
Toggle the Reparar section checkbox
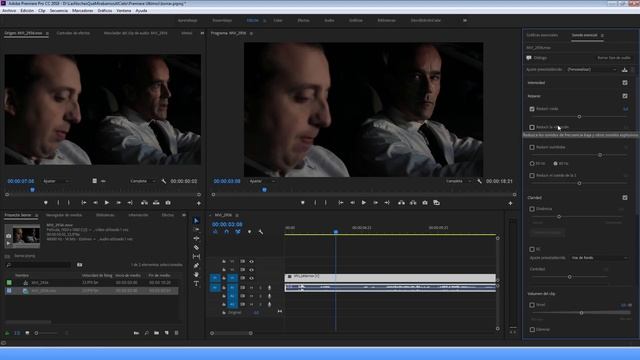[x=625, y=96]
